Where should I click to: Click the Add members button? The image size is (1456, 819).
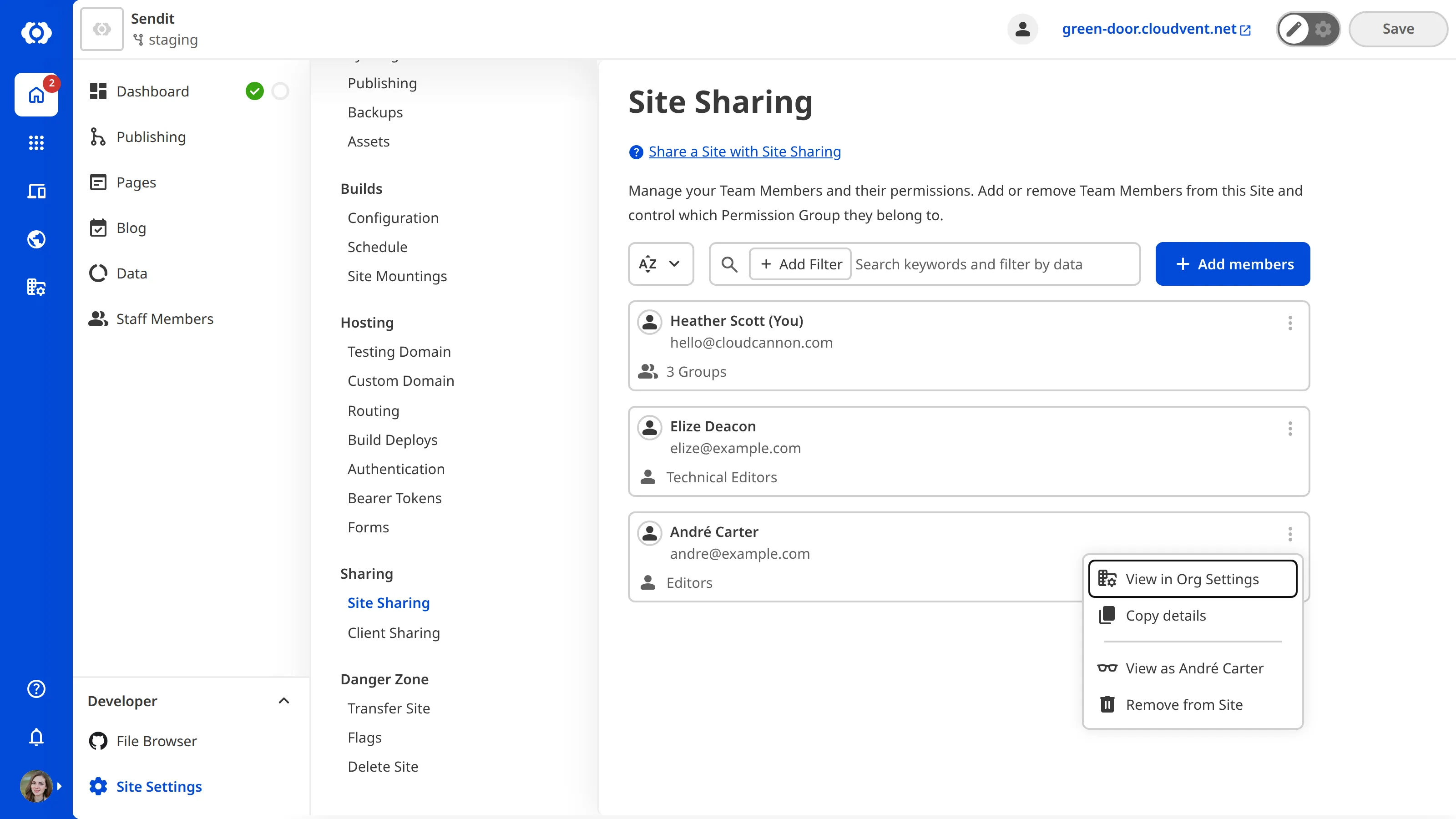(1233, 264)
